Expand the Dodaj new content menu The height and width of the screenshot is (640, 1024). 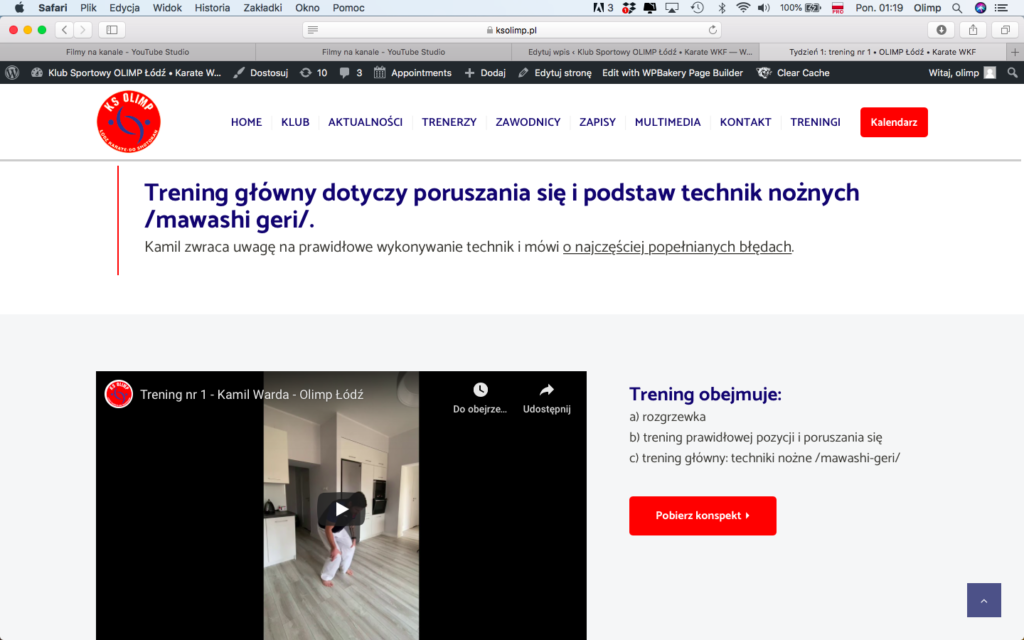click(486, 73)
